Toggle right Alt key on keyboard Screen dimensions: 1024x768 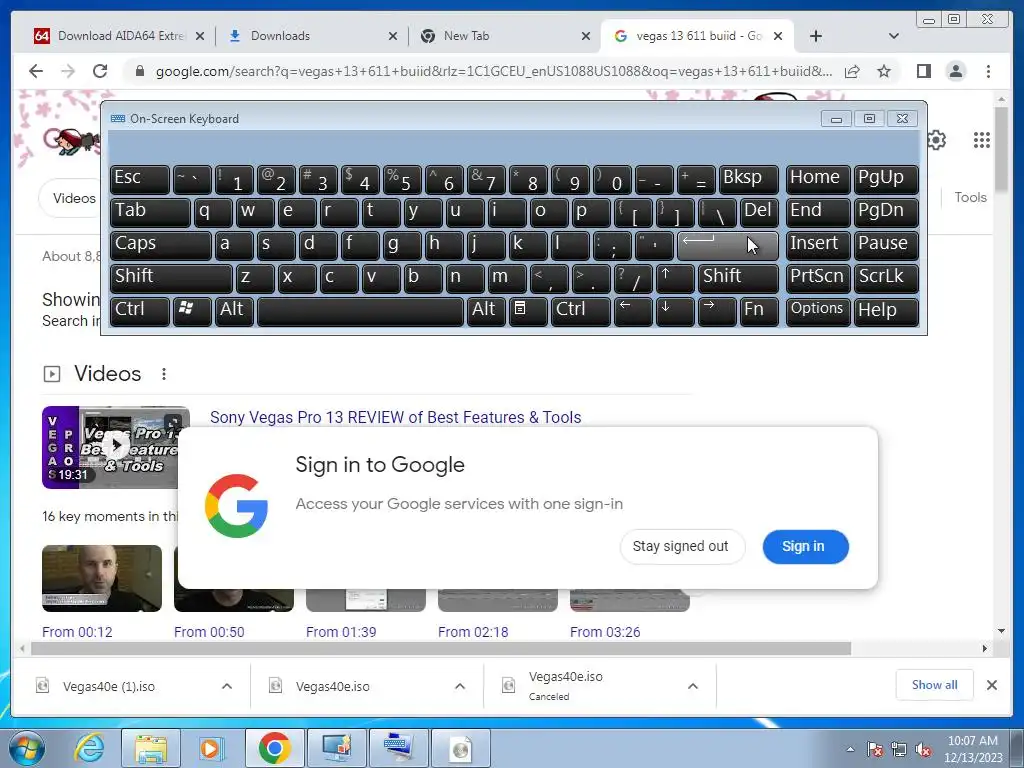(x=485, y=310)
